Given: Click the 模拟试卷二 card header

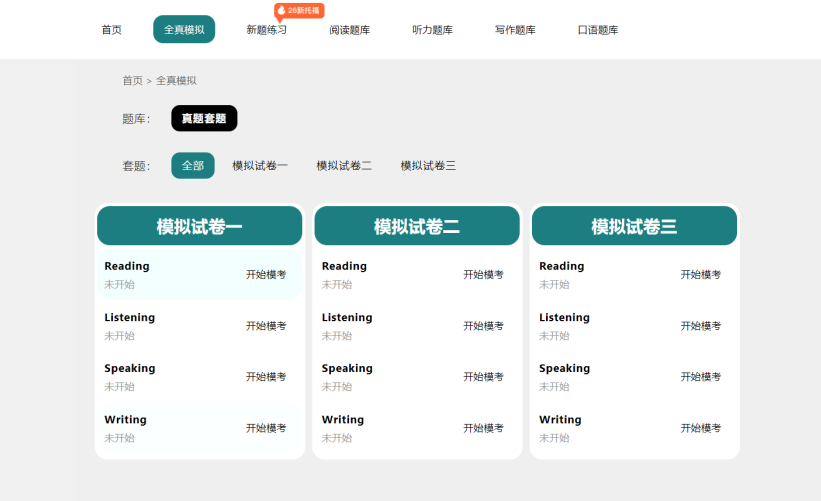Looking at the screenshot, I should [417, 226].
